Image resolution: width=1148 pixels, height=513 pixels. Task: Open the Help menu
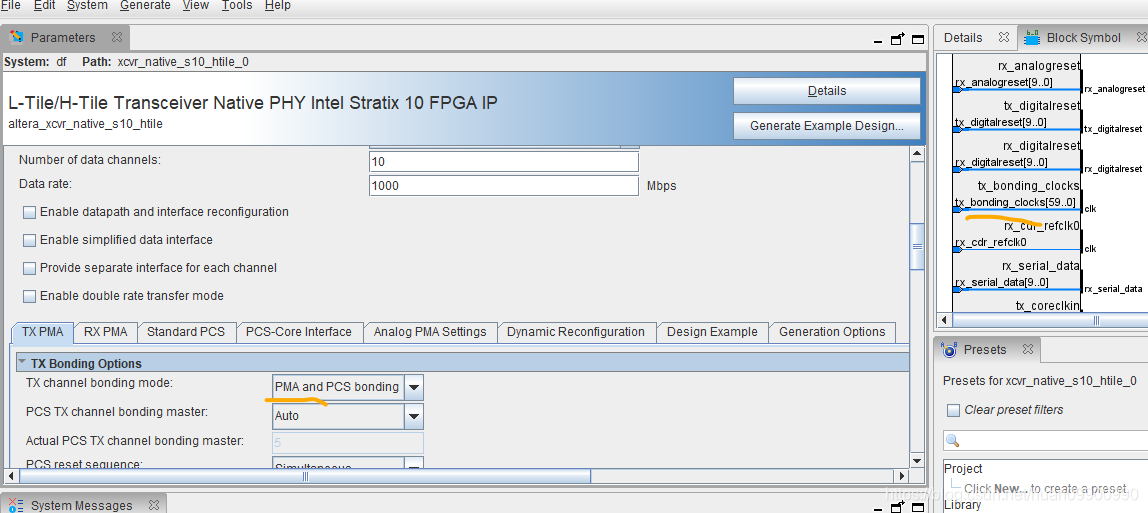277,5
